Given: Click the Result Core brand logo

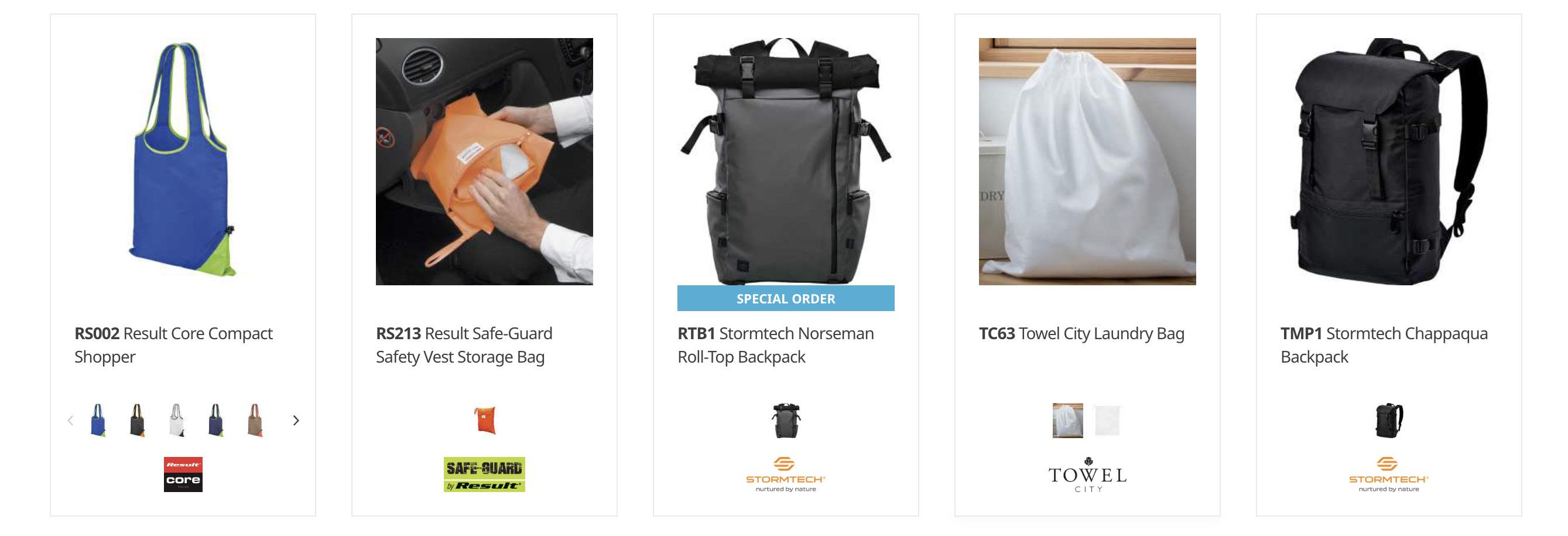Looking at the screenshot, I should (x=183, y=474).
